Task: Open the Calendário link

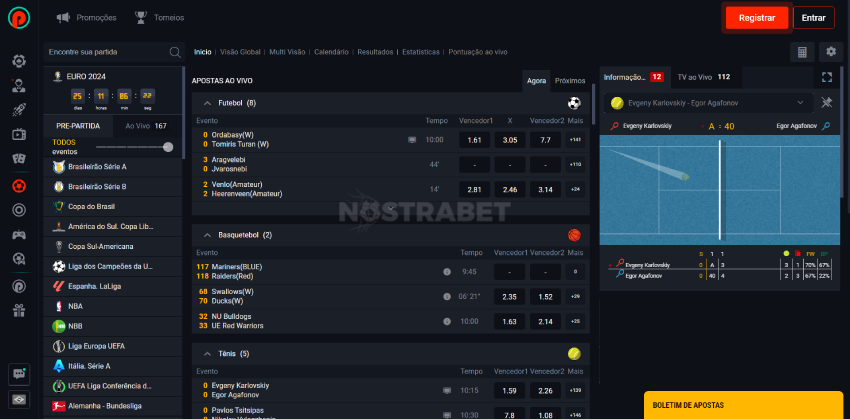Action: click(331, 52)
